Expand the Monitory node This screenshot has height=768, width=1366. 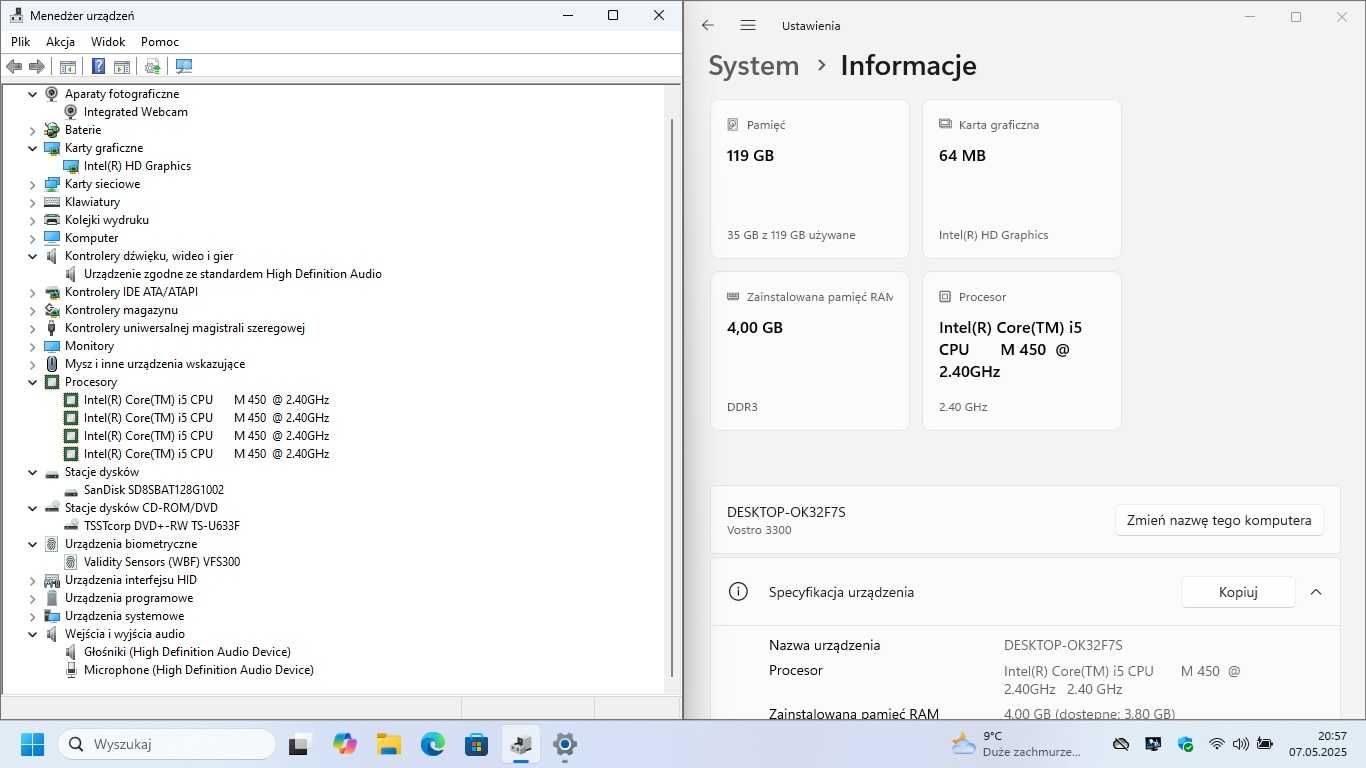(32, 346)
